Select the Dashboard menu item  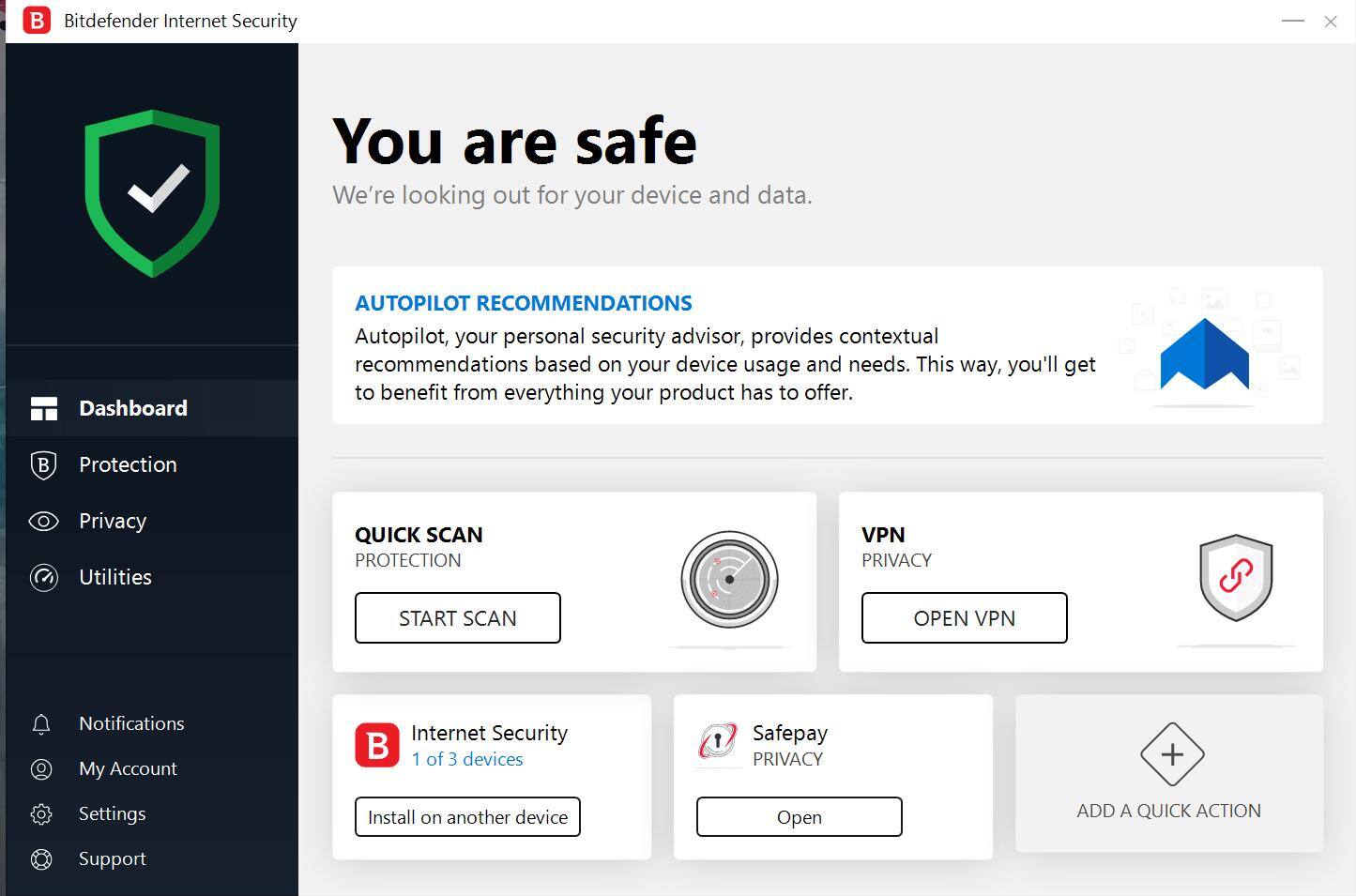(x=132, y=408)
